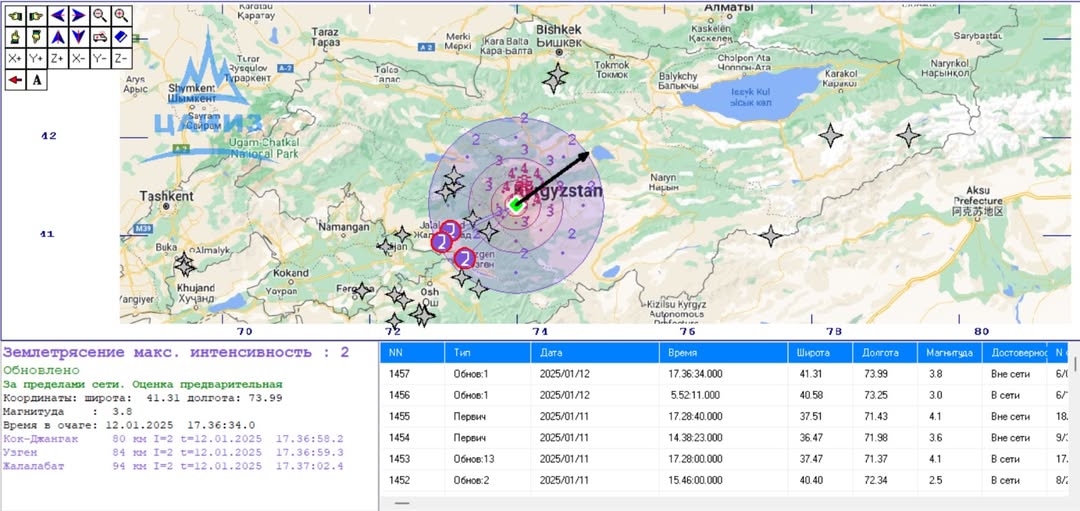Click the blue up arrow icon
This screenshot has width=1080, height=511.
point(57,37)
